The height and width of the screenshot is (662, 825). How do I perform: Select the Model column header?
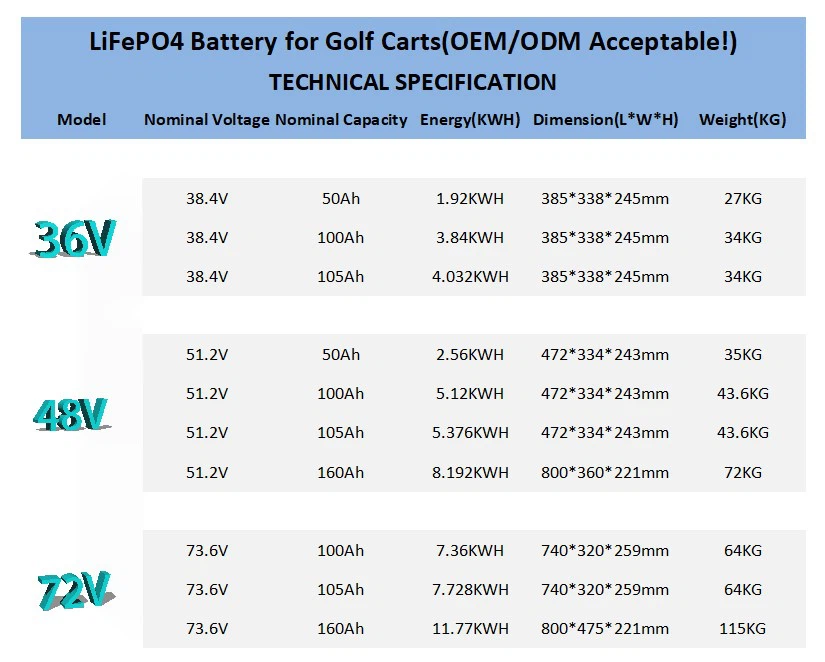coord(81,120)
